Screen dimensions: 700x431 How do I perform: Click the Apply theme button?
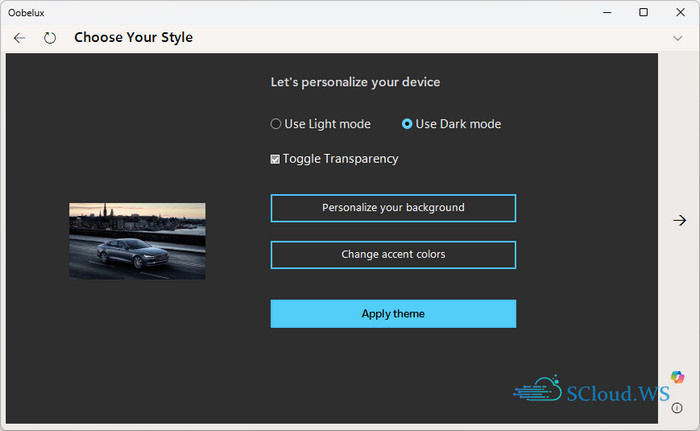click(x=393, y=314)
